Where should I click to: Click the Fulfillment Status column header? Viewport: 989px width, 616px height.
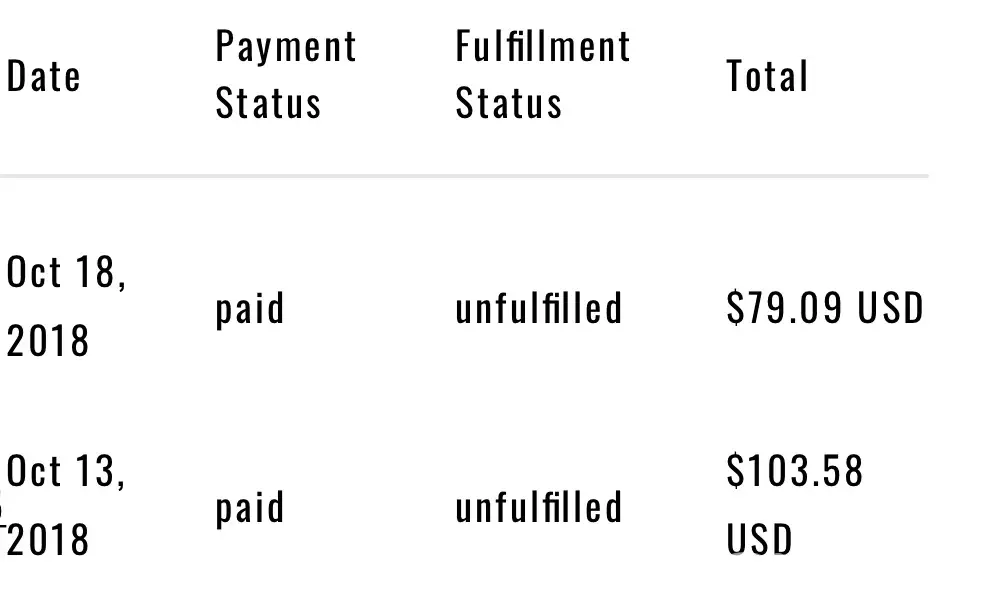coord(543,75)
